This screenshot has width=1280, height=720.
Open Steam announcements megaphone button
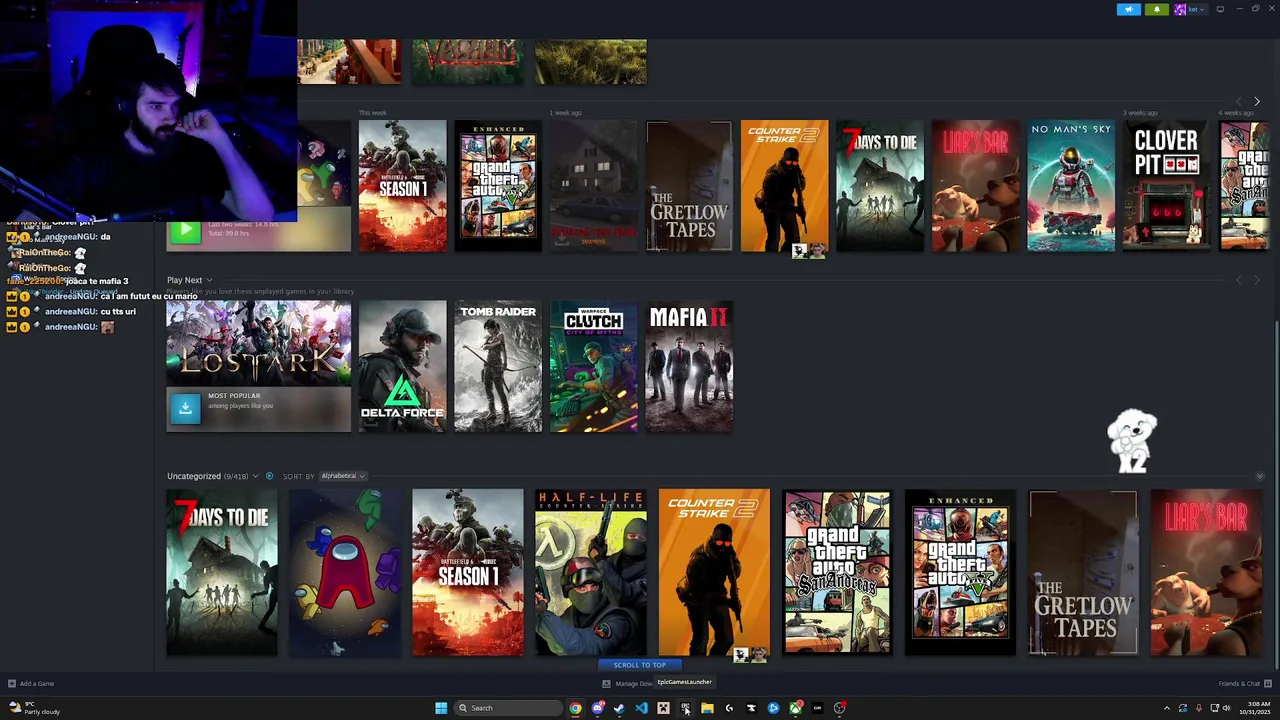tap(1128, 9)
